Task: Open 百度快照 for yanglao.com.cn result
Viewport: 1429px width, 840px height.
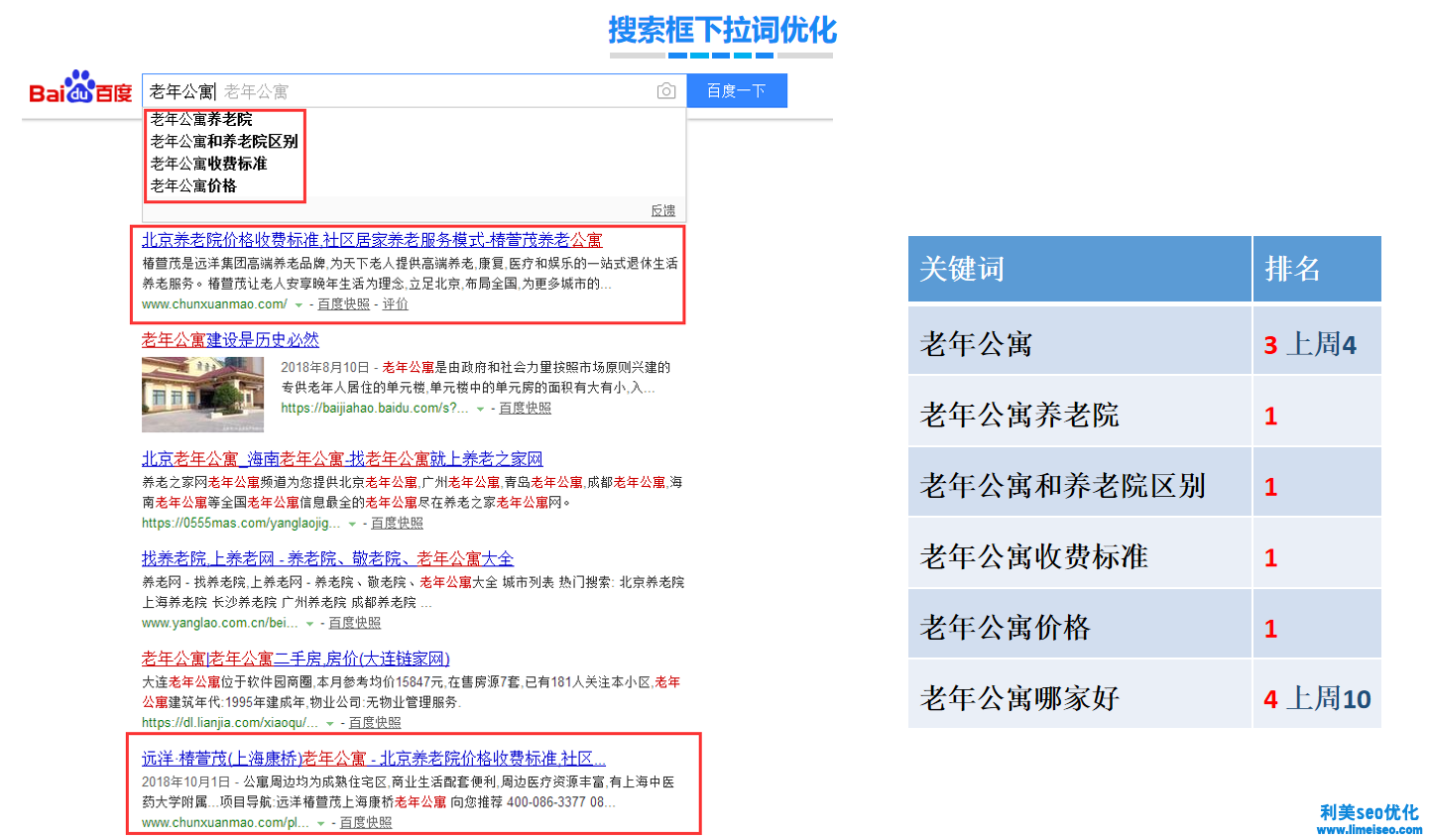Action: (354, 623)
